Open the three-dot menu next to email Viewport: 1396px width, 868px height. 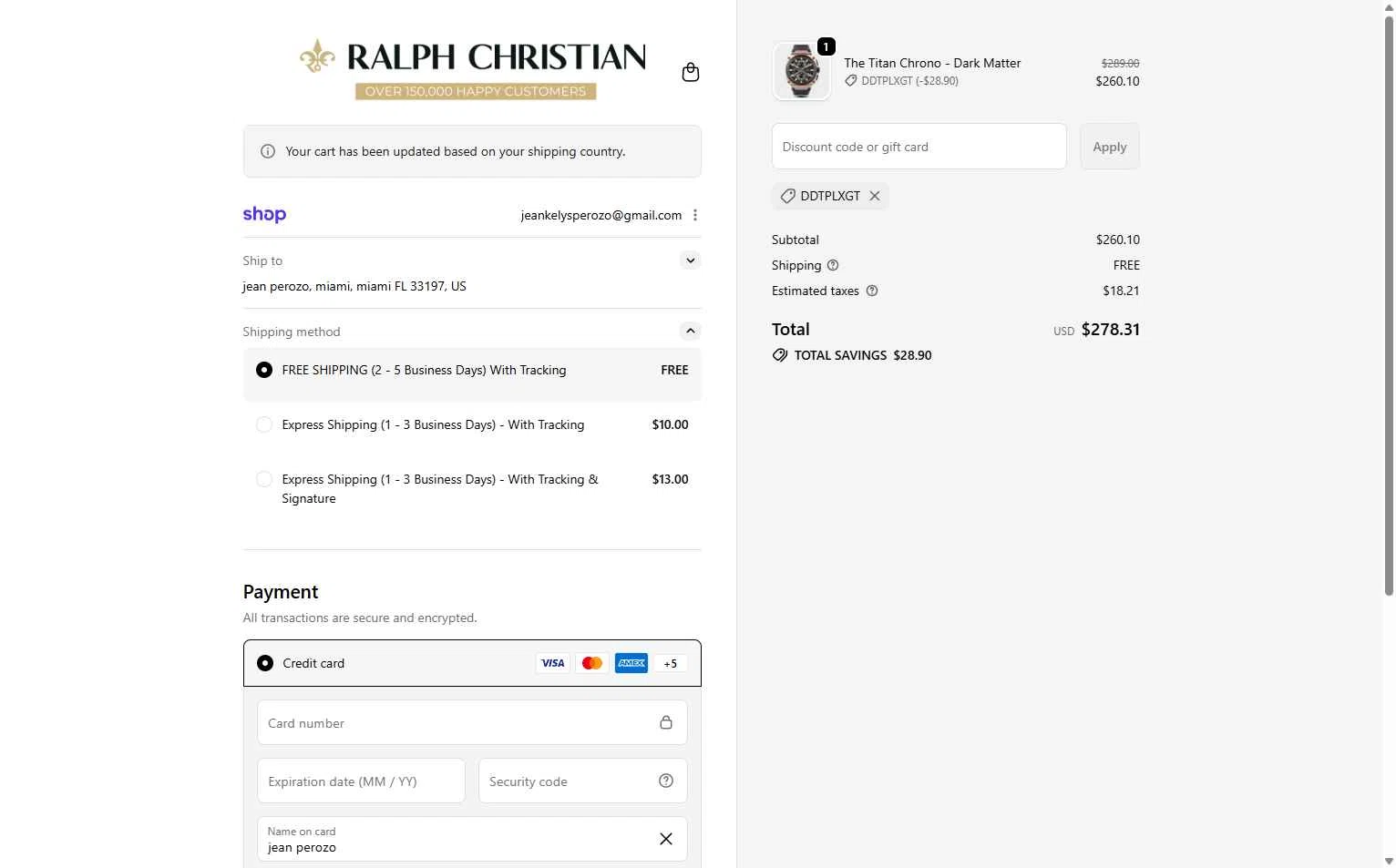tap(695, 215)
